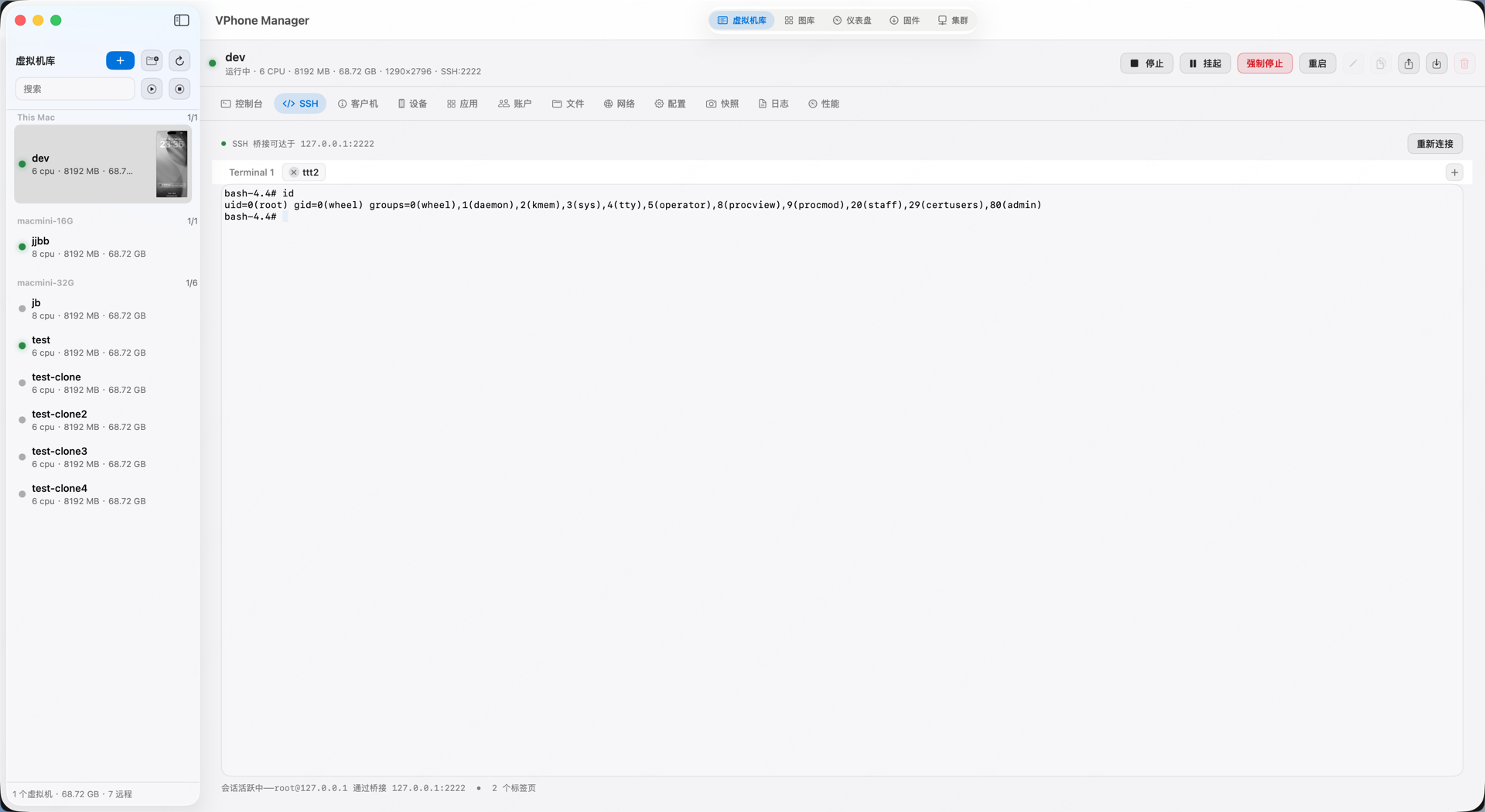Click the dev VM lock-screen thumbnail
The height and width of the screenshot is (812, 1485).
(x=172, y=164)
